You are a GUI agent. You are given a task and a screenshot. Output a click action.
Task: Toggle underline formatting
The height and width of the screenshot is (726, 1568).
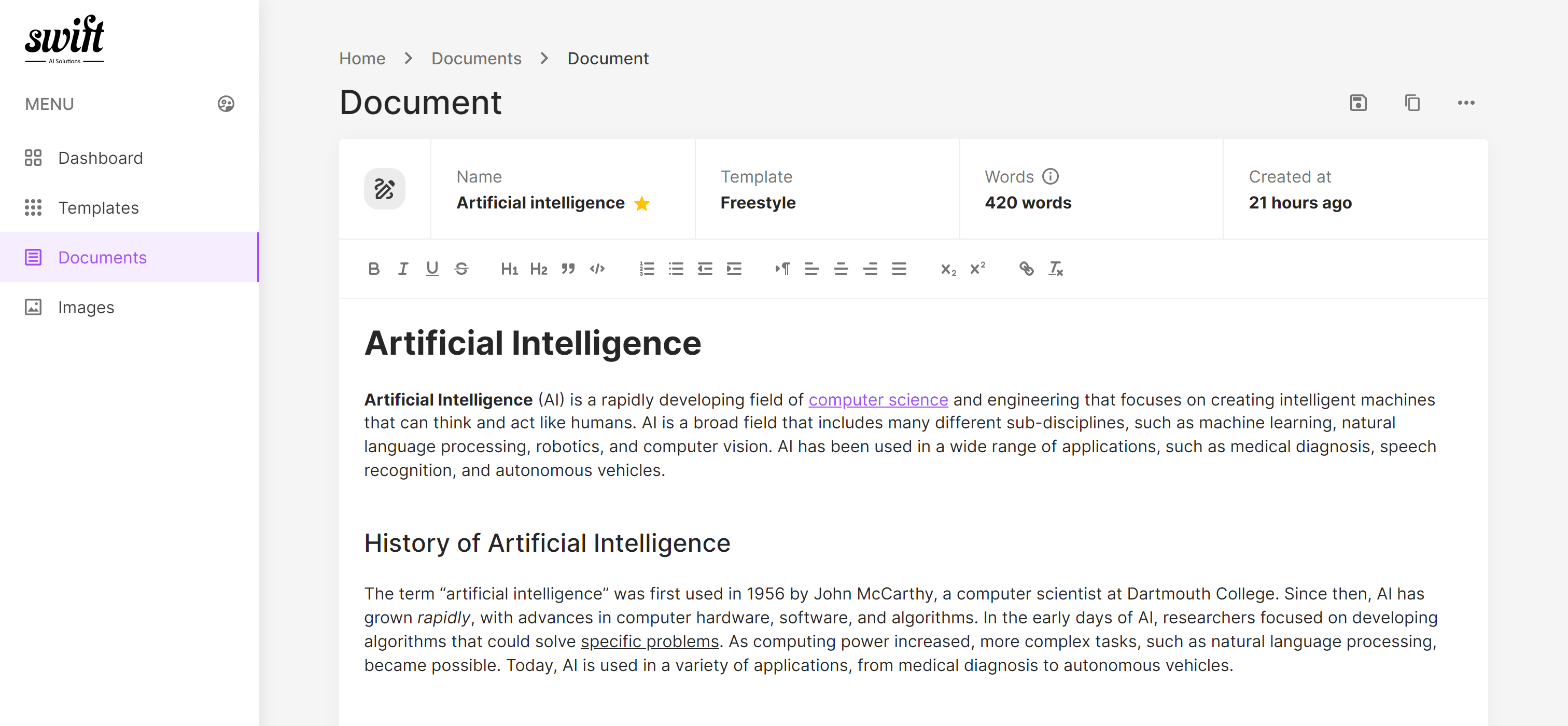pyautogui.click(x=433, y=267)
